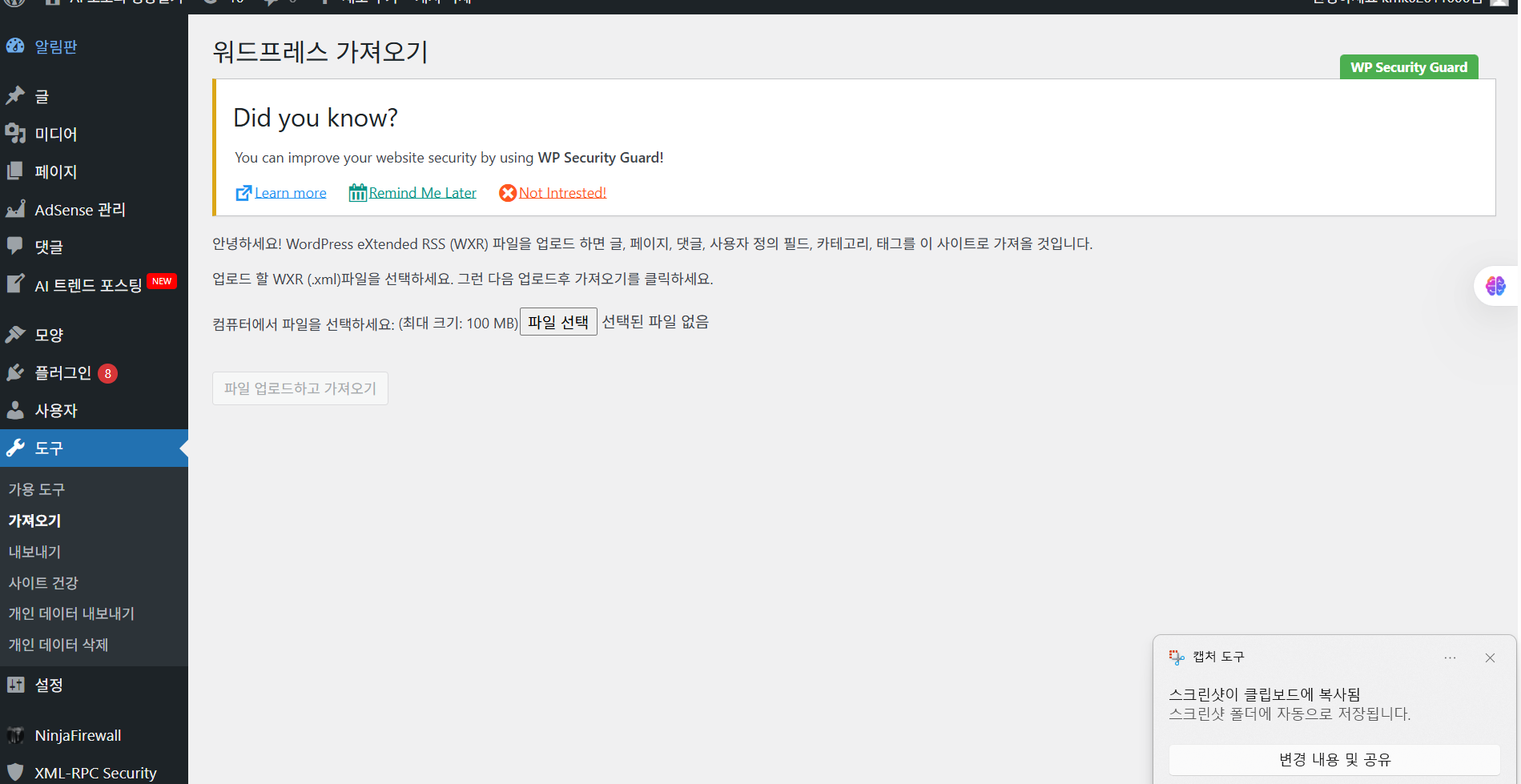The image size is (1521, 784).
Task: Dismiss the notice via Not Intrested! link
Action: [x=561, y=192]
